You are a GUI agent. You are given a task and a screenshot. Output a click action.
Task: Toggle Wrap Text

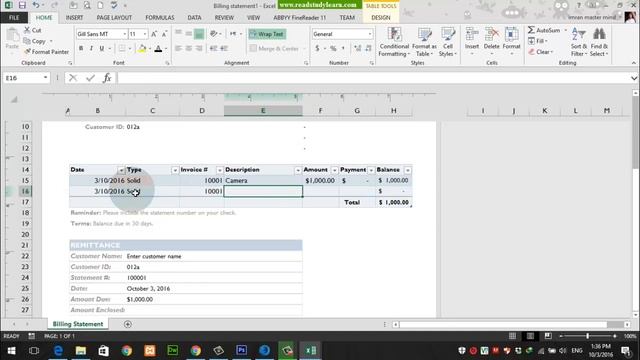tap(267, 34)
